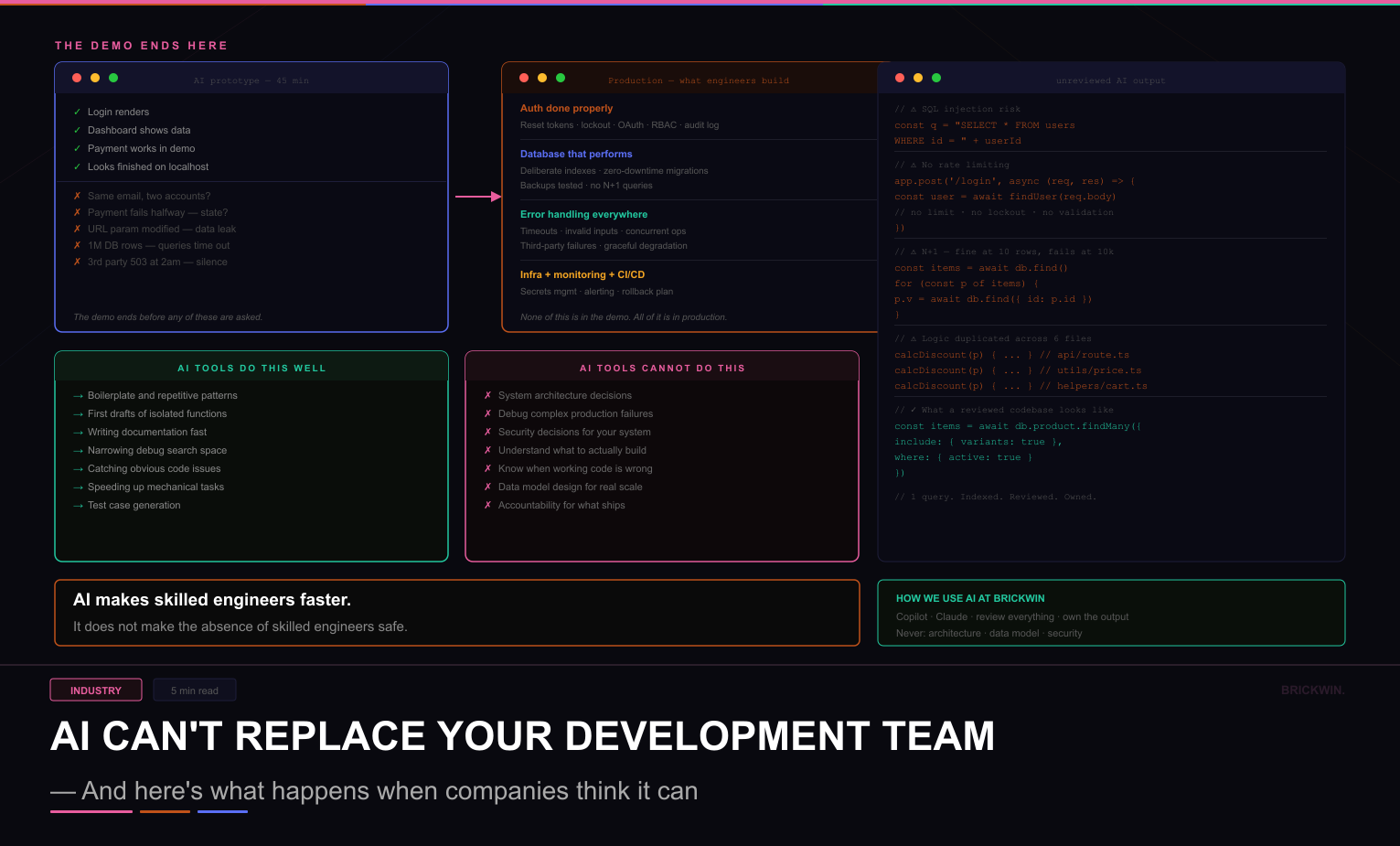Click the checkmark beside Login renders
This screenshot has width=1400, height=846.
point(78,112)
